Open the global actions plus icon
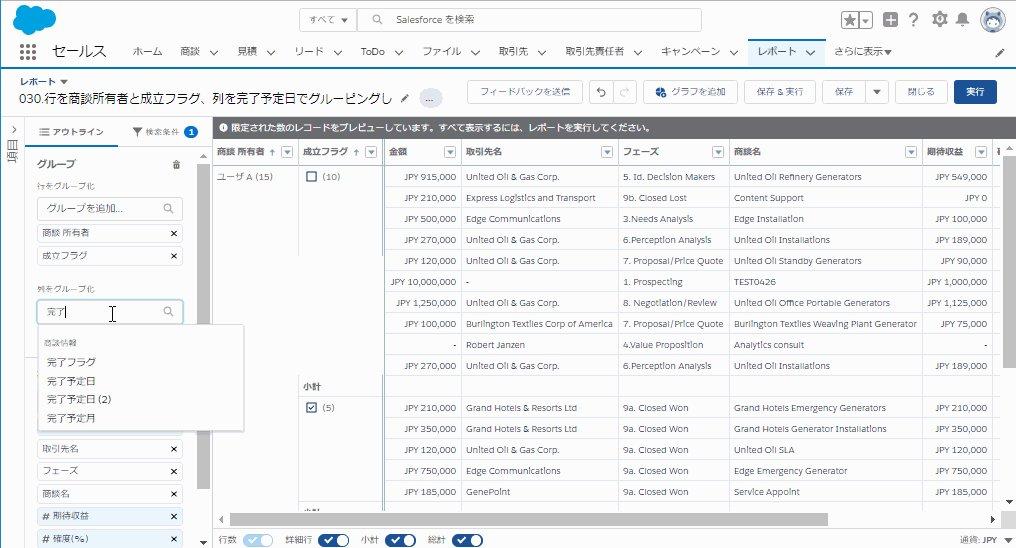The height and width of the screenshot is (548, 1016). pos(890,20)
